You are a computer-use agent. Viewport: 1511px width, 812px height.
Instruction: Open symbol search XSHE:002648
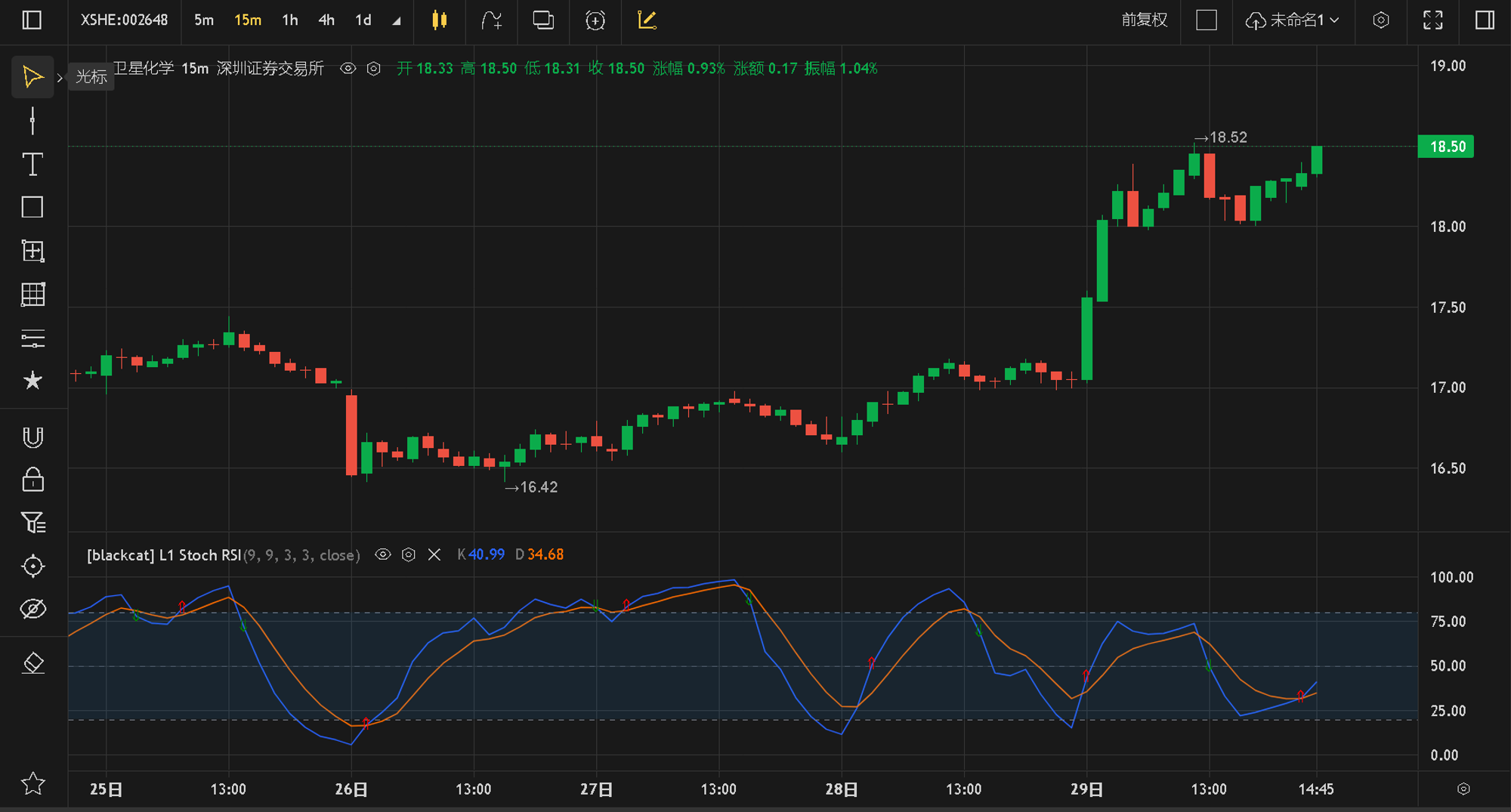click(125, 20)
